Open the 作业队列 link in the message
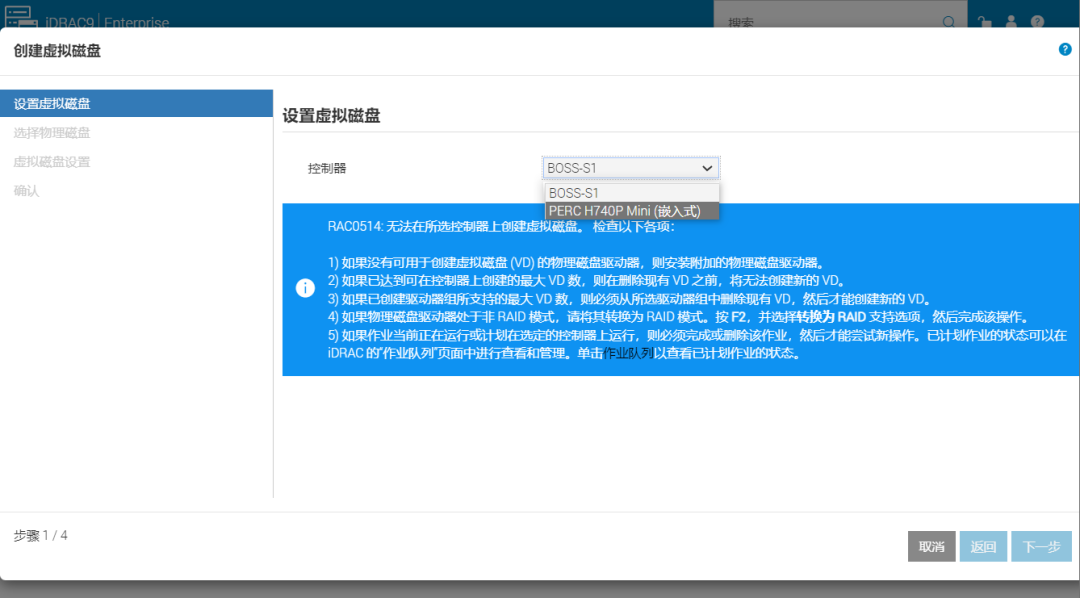This screenshot has height=598, width=1080. (x=627, y=353)
